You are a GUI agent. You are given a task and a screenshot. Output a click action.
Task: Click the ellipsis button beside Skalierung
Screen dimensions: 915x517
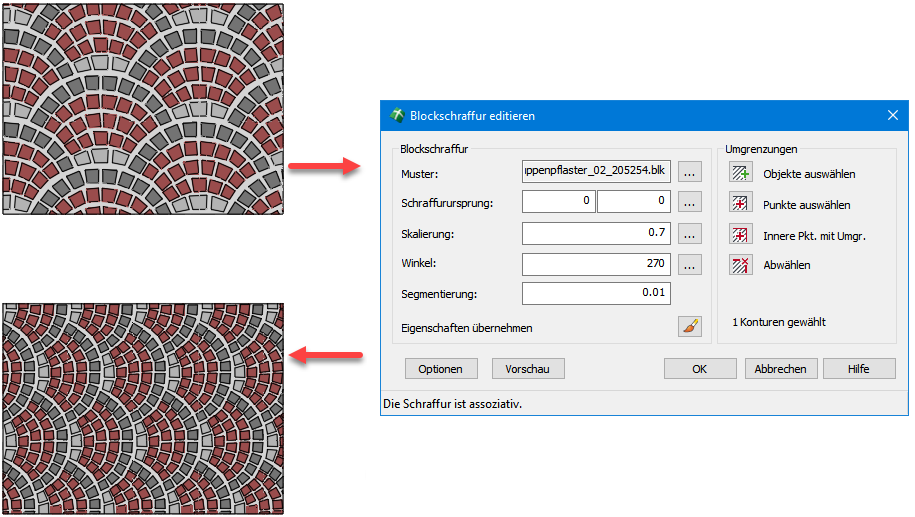tap(690, 234)
